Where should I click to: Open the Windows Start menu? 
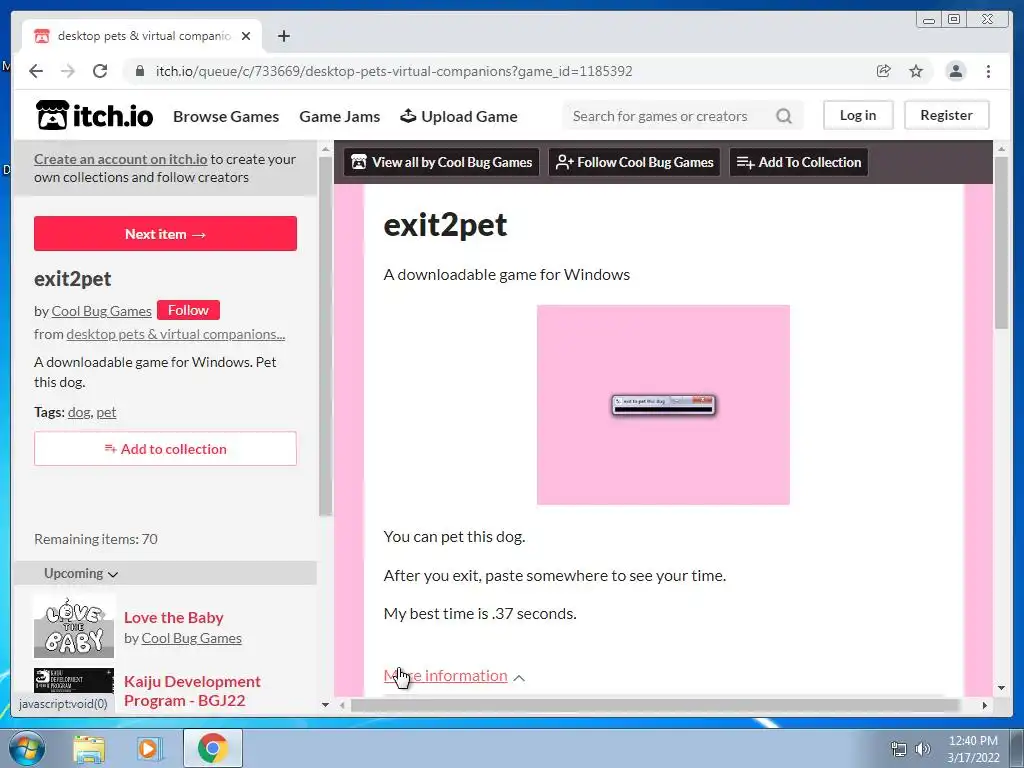[27, 748]
